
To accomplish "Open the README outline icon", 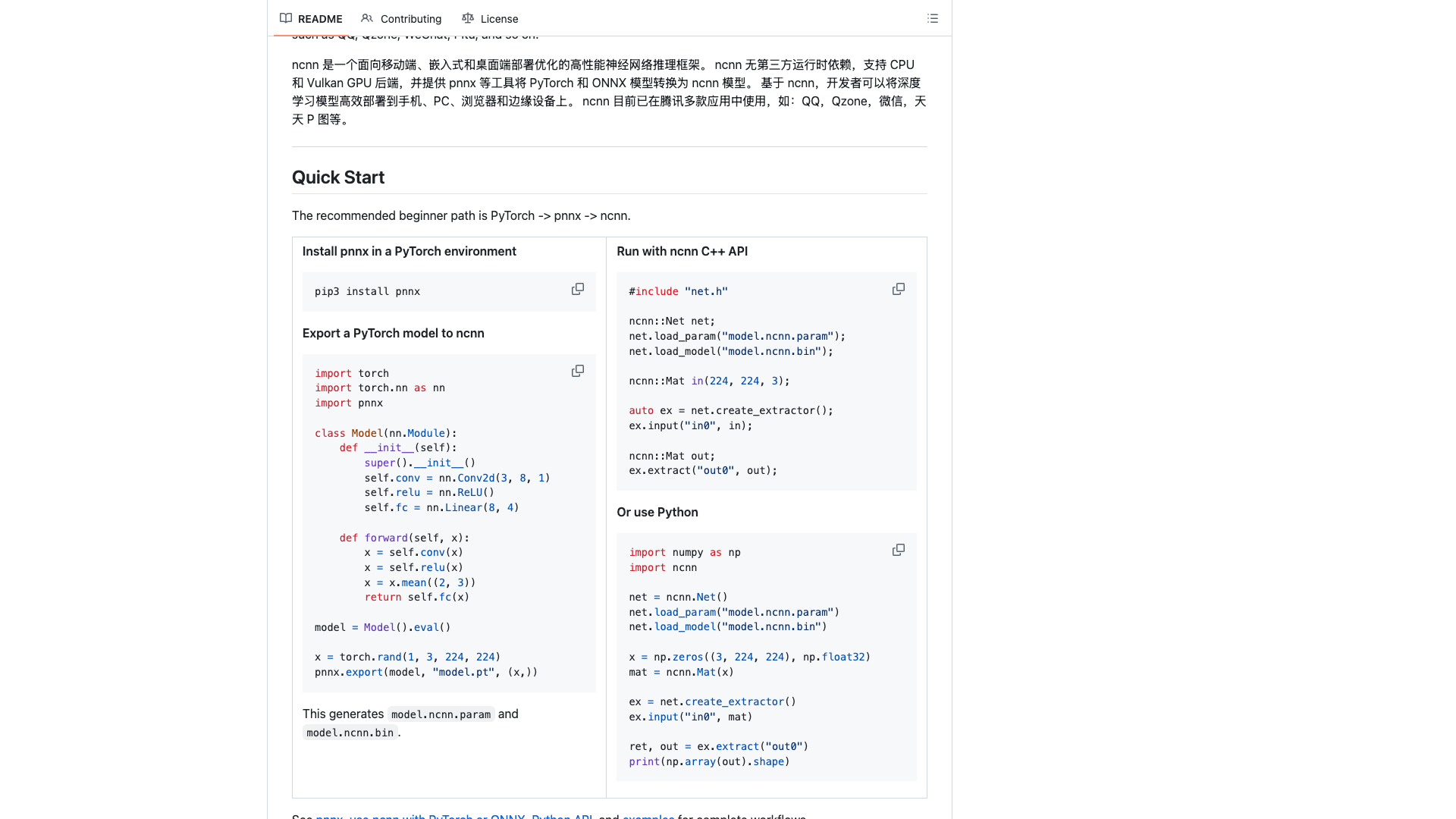I will [932, 18].
